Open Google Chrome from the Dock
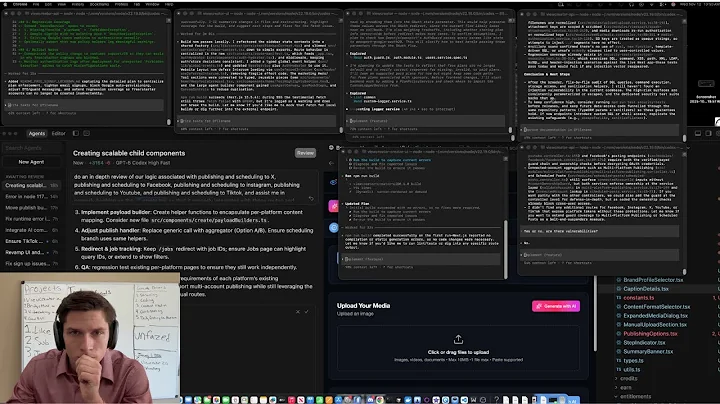Screen dimensions: 720x404 pos(380,400)
